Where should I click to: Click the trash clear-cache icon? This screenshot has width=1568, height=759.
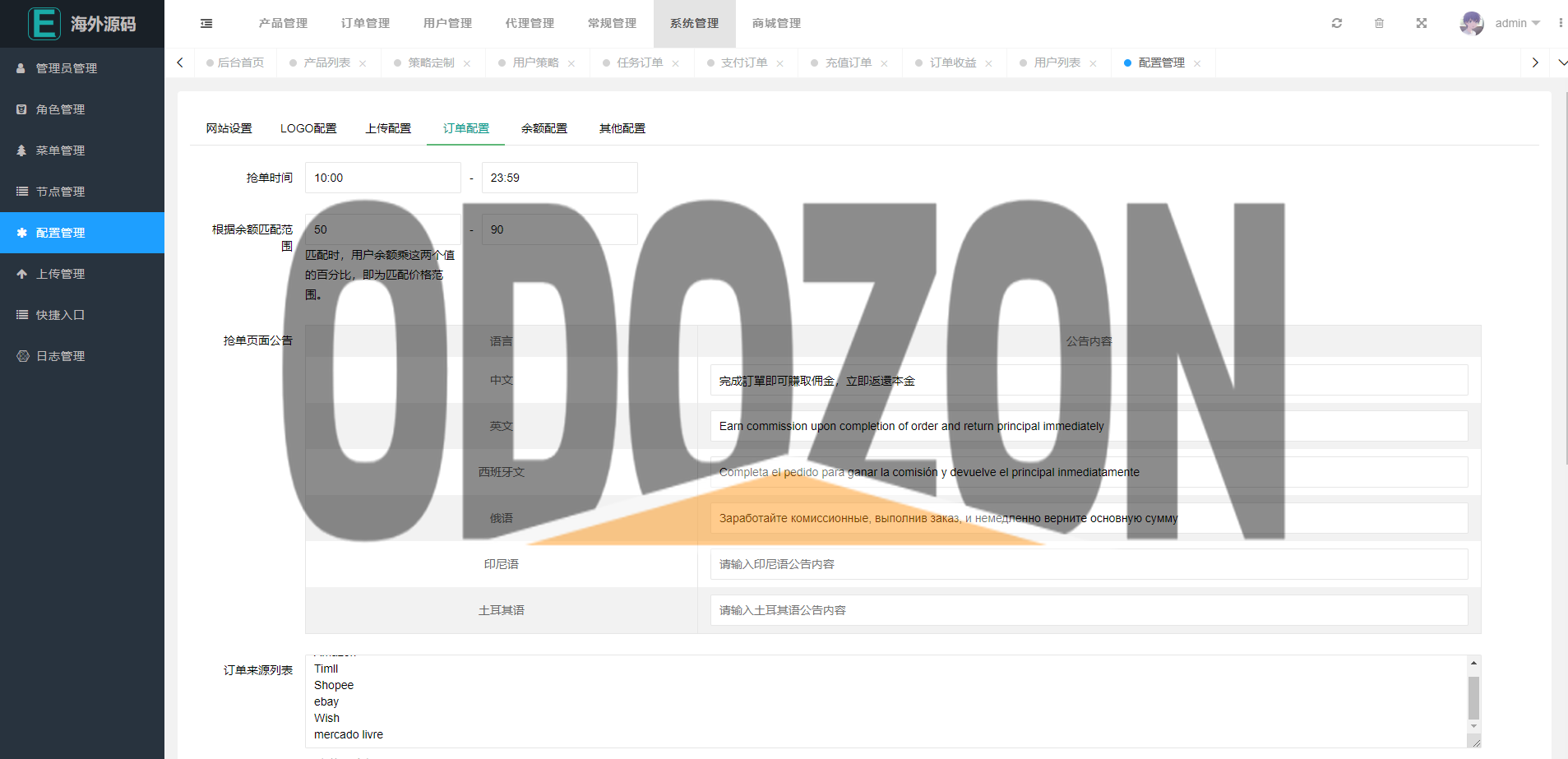pos(1380,23)
